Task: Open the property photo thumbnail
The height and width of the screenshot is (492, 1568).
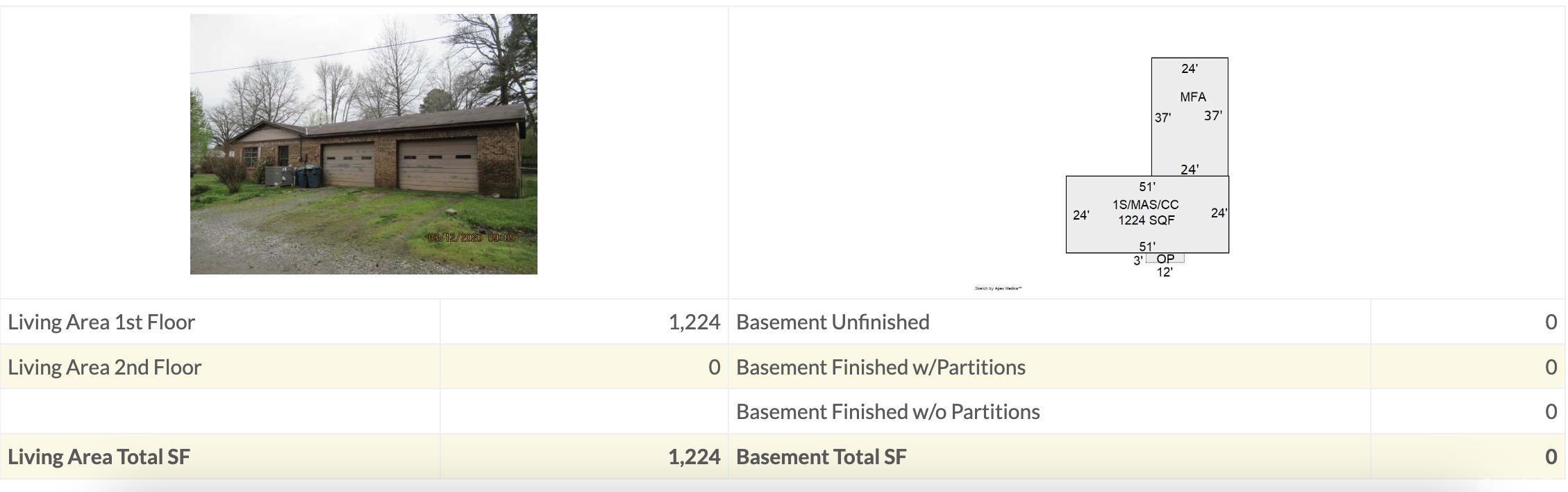Action: tap(363, 144)
